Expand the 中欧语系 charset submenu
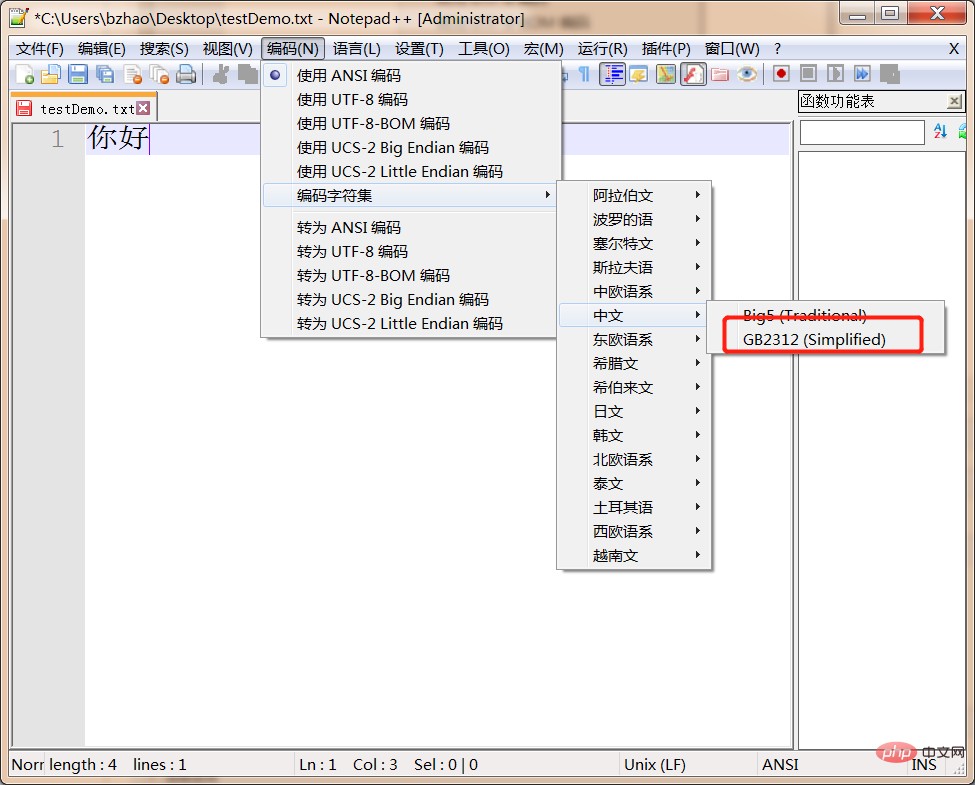This screenshot has width=975, height=785. 634,291
